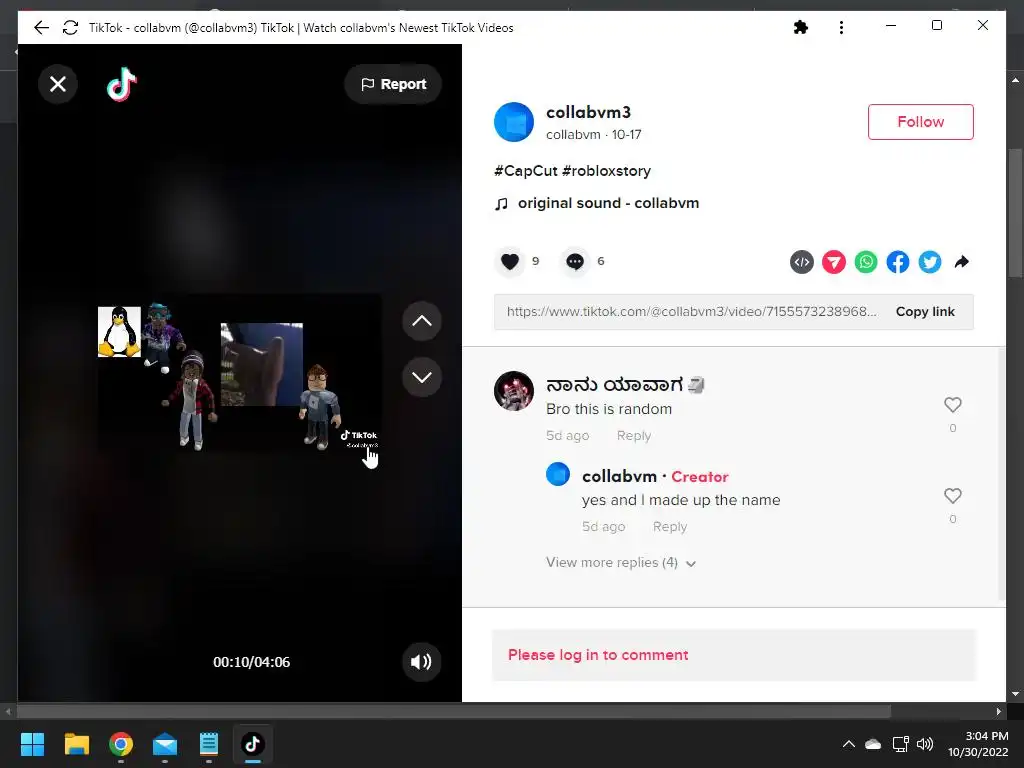Open more share options arrow
Screen dimensions: 1024x768
961,262
